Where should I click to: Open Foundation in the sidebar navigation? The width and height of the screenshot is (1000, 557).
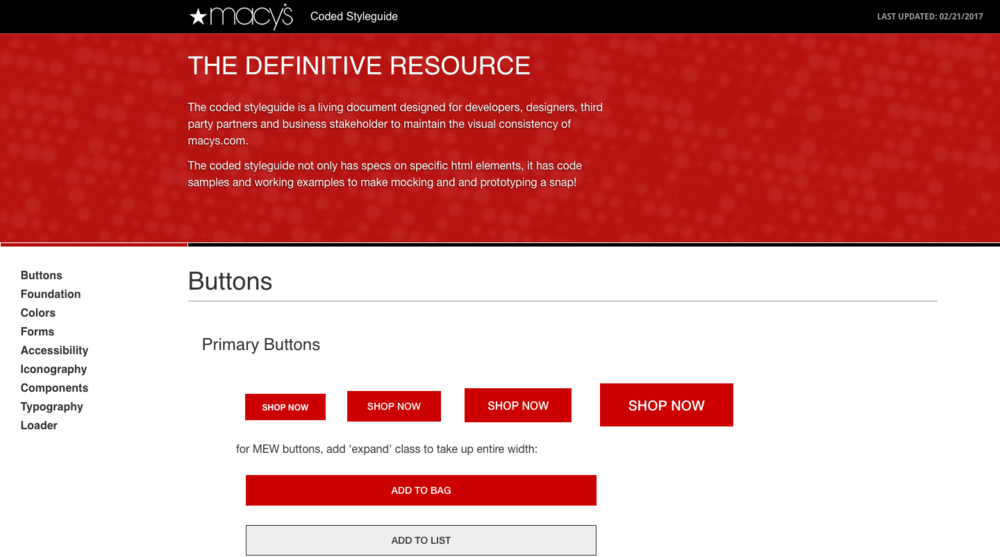[x=50, y=294]
